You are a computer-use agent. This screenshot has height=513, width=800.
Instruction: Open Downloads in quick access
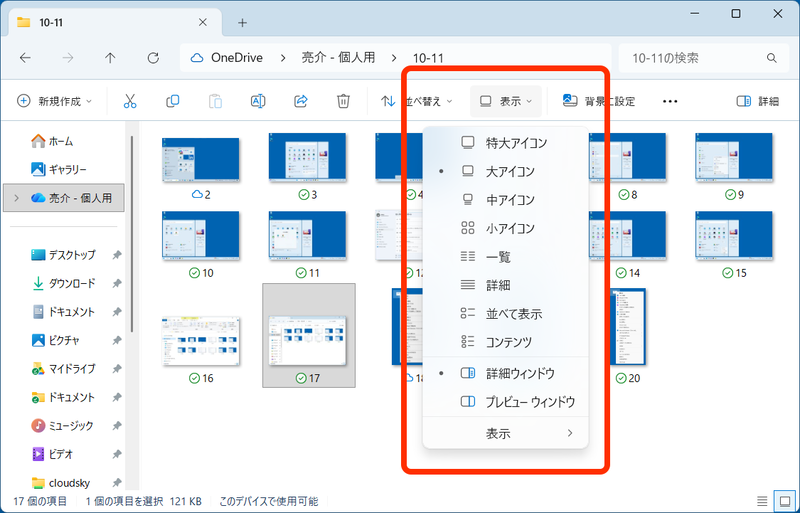click(63, 283)
